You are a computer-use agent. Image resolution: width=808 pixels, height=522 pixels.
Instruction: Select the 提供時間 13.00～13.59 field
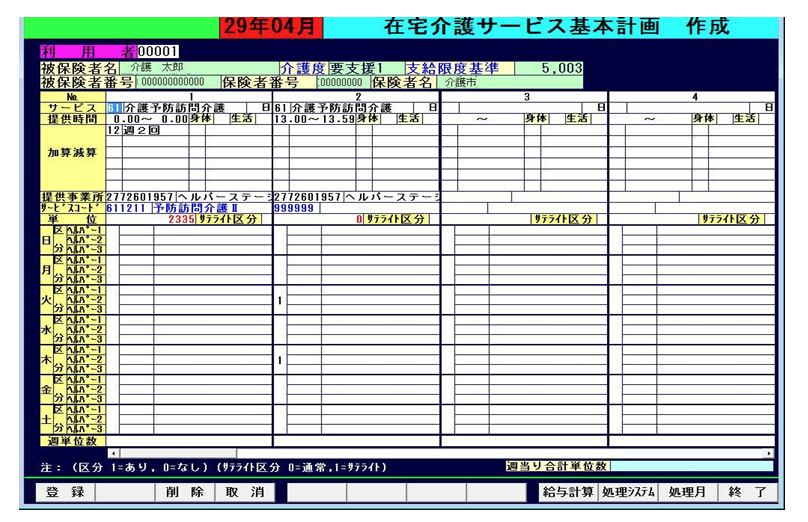pyautogui.click(x=314, y=119)
